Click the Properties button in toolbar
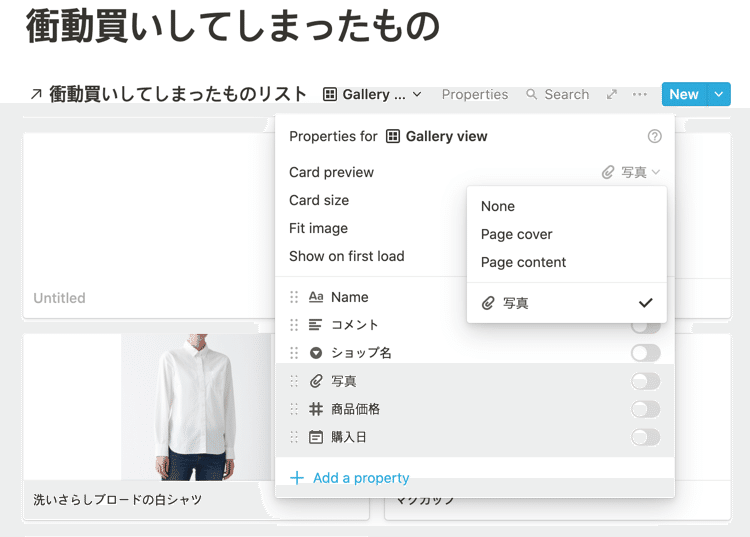 point(475,94)
